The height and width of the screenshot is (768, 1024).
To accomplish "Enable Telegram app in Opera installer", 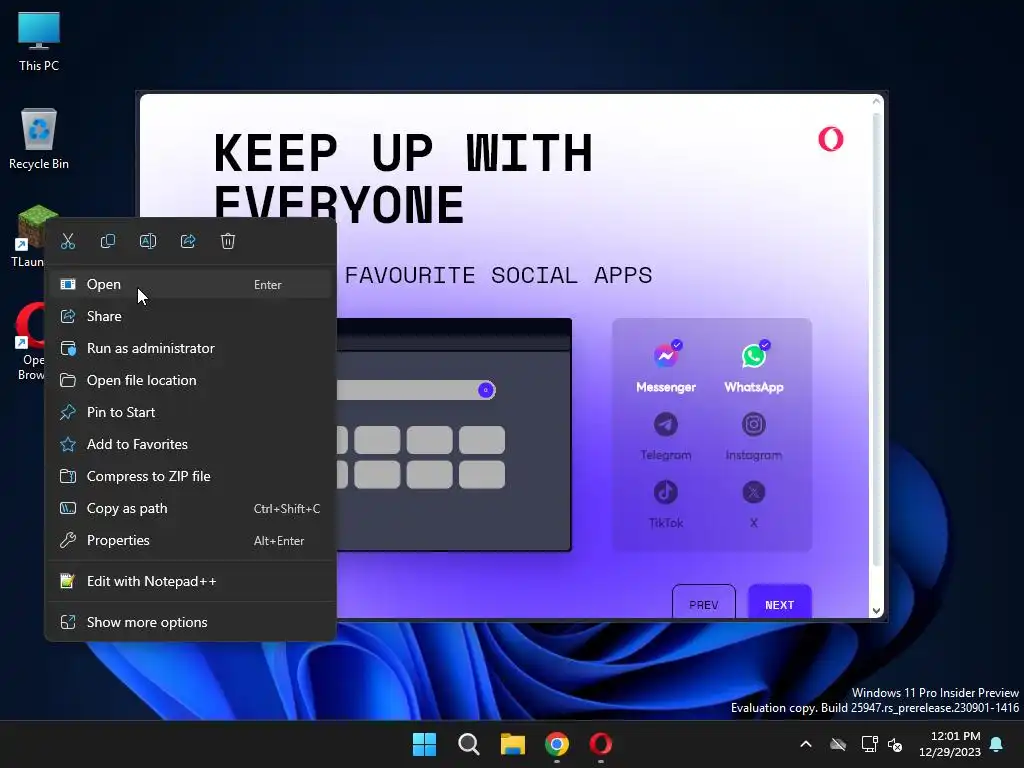I will (665, 436).
